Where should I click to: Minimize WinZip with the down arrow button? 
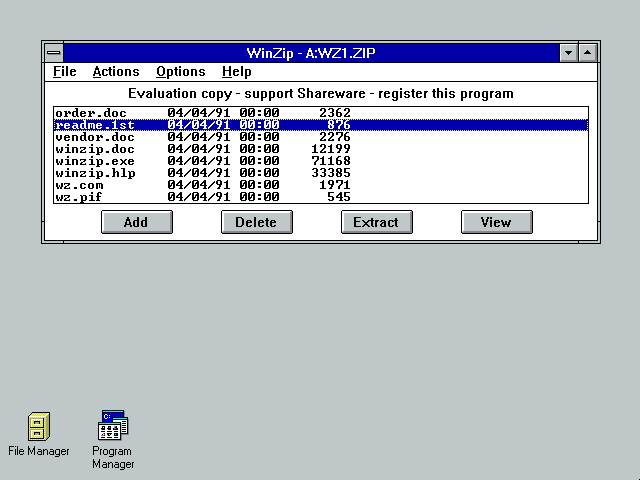click(568, 53)
